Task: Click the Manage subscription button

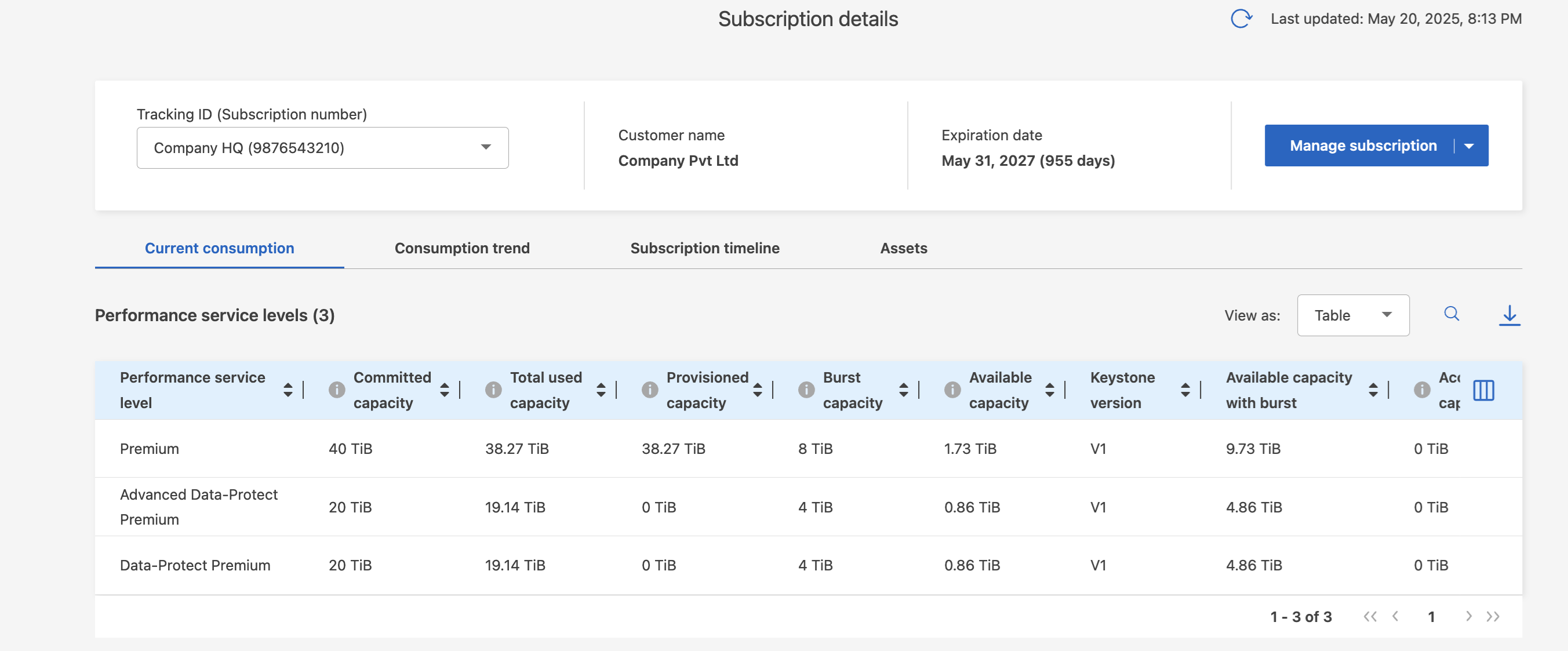Action: pyautogui.click(x=1362, y=146)
